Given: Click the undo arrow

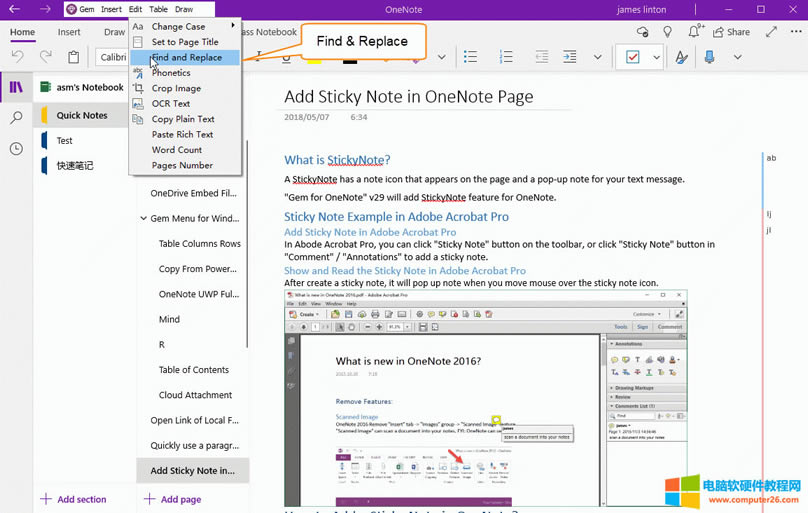Looking at the screenshot, I should click(x=18, y=58).
